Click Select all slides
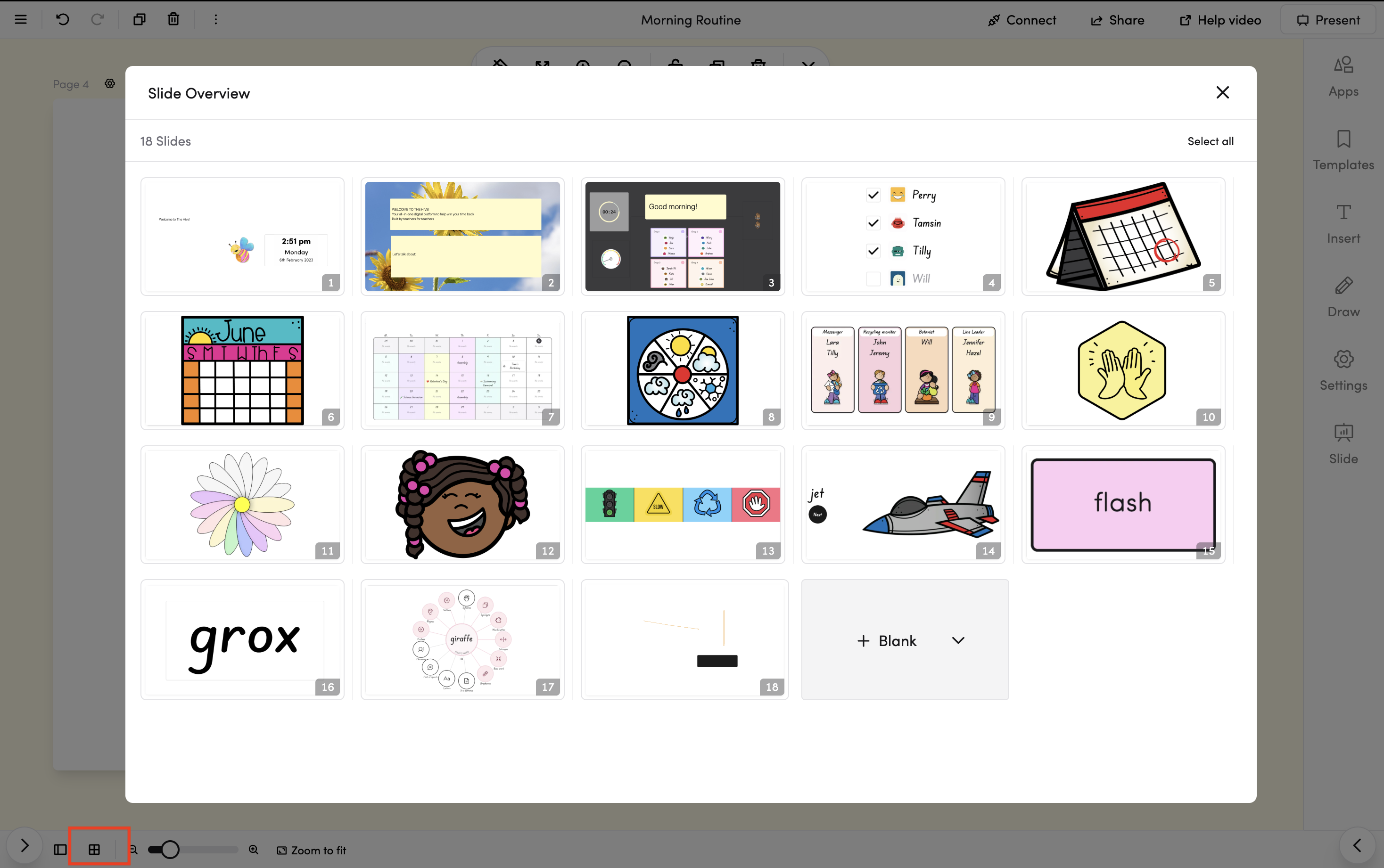The height and width of the screenshot is (868, 1384). (1210, 141)
